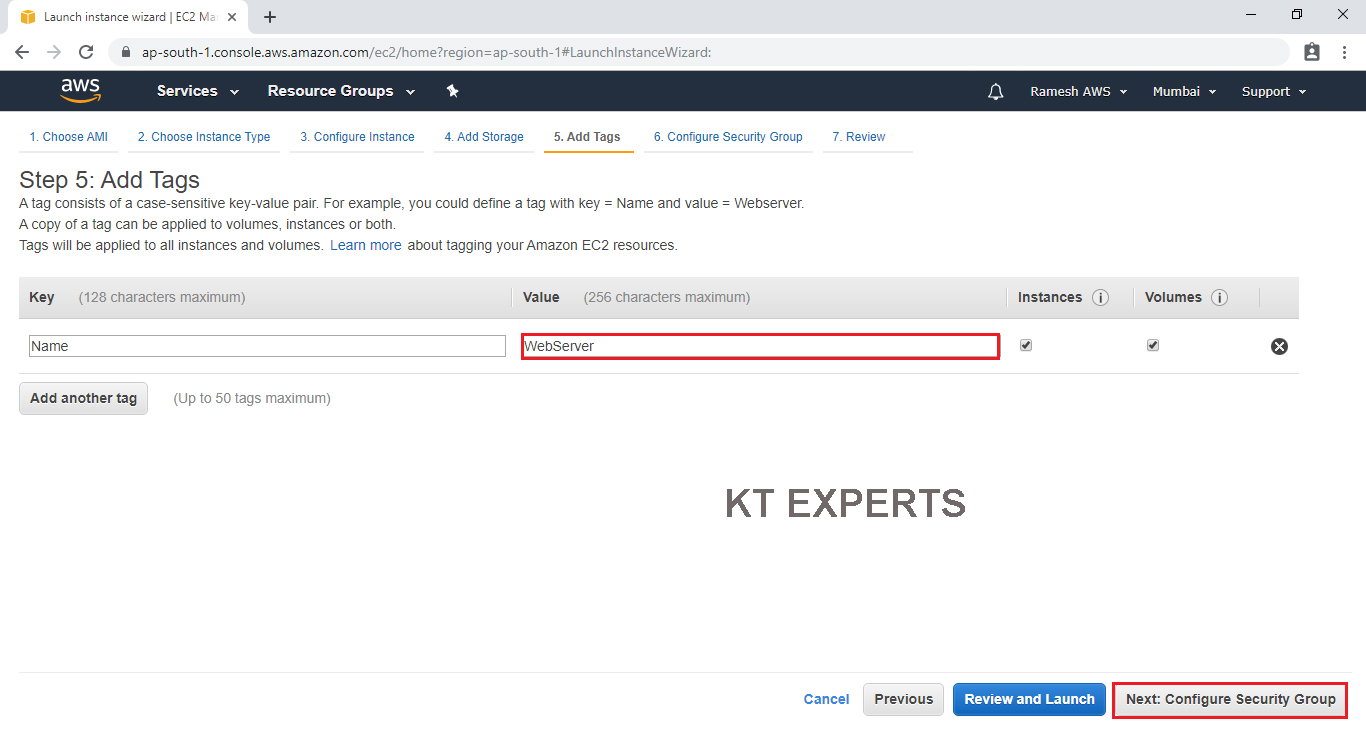Open the notifications bell icon

(995, 92)
